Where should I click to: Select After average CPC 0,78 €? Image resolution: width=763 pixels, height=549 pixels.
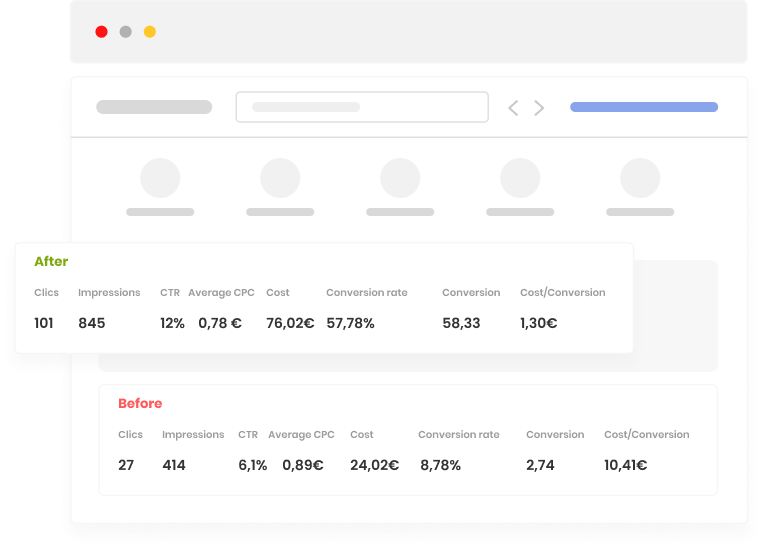220,323
